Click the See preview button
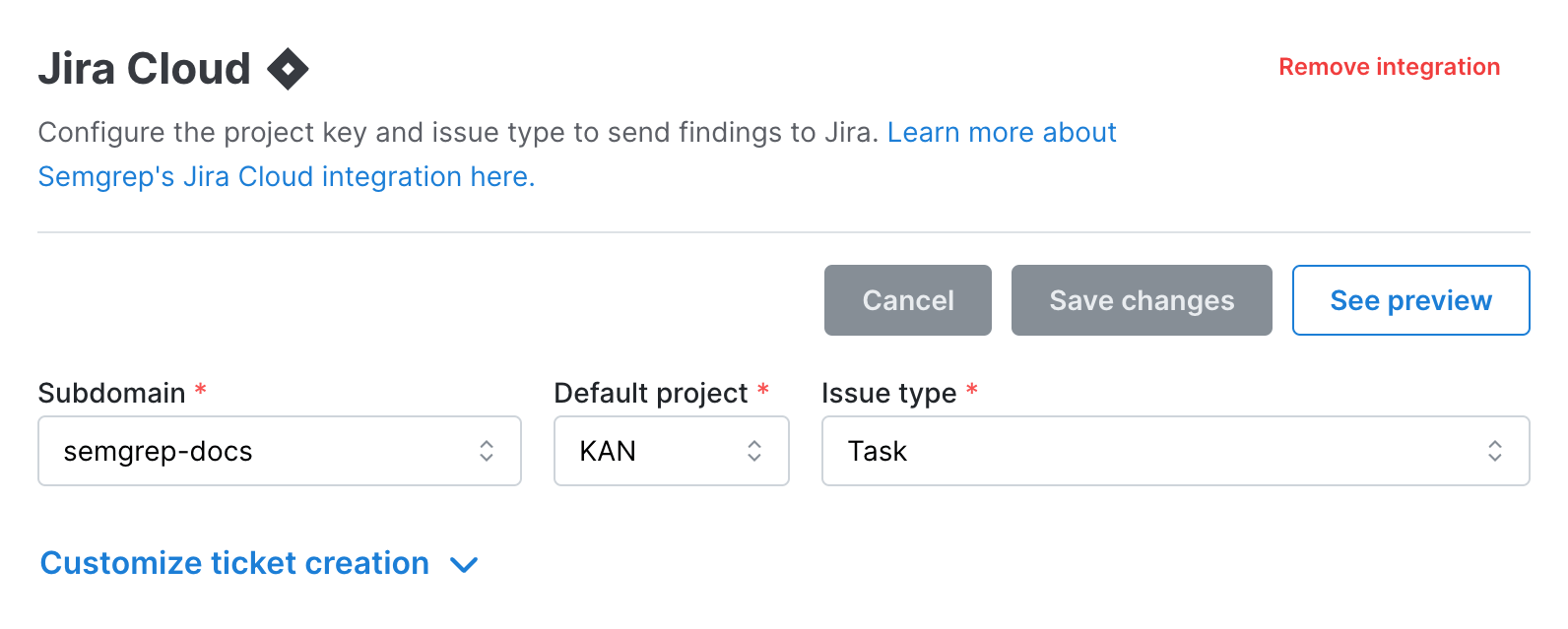The height and width of the screenshot is (629, 1568). pyautogui.click(x=1410, y=300)
